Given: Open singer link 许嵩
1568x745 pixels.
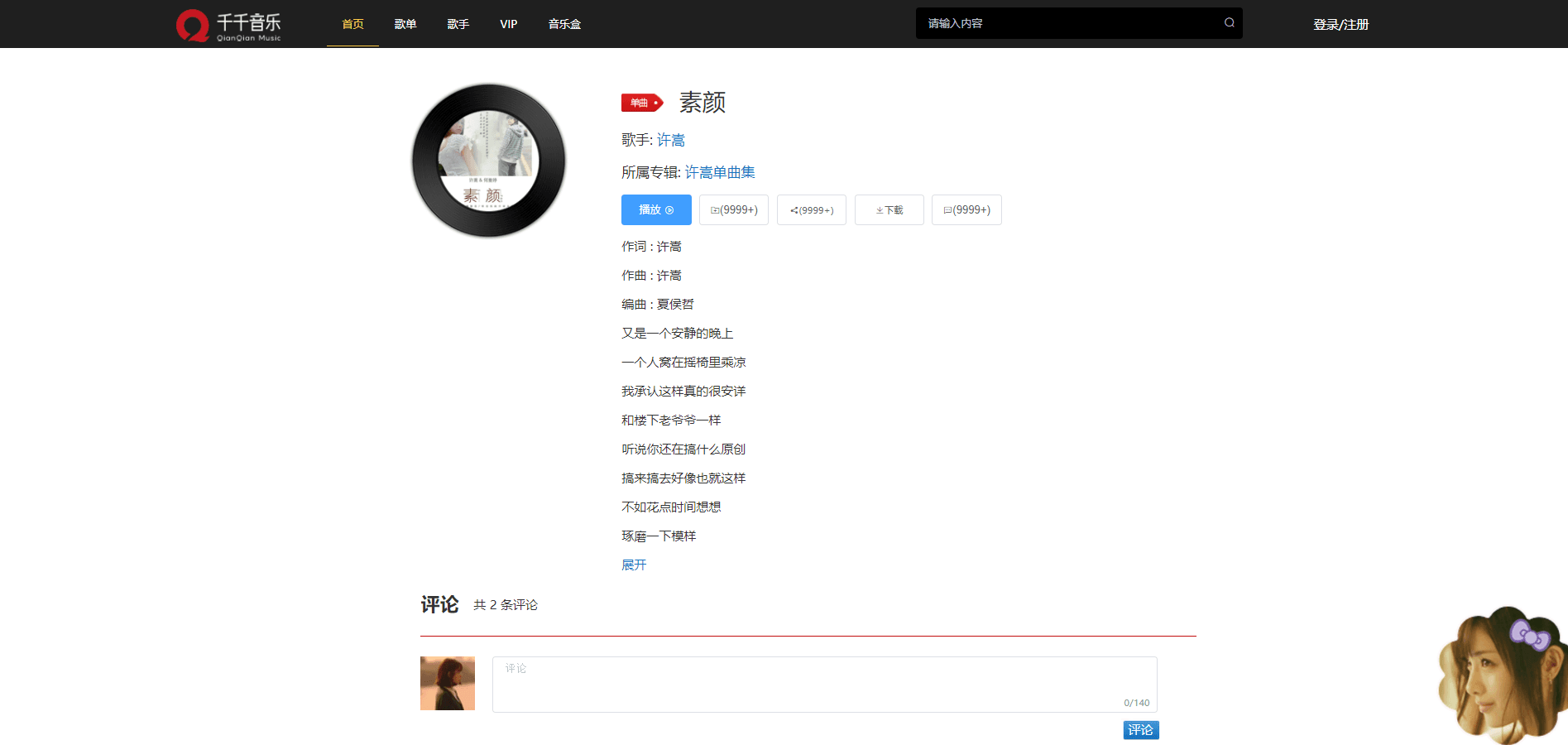Looking at the screenshot, I should click(x=672, y=139).
